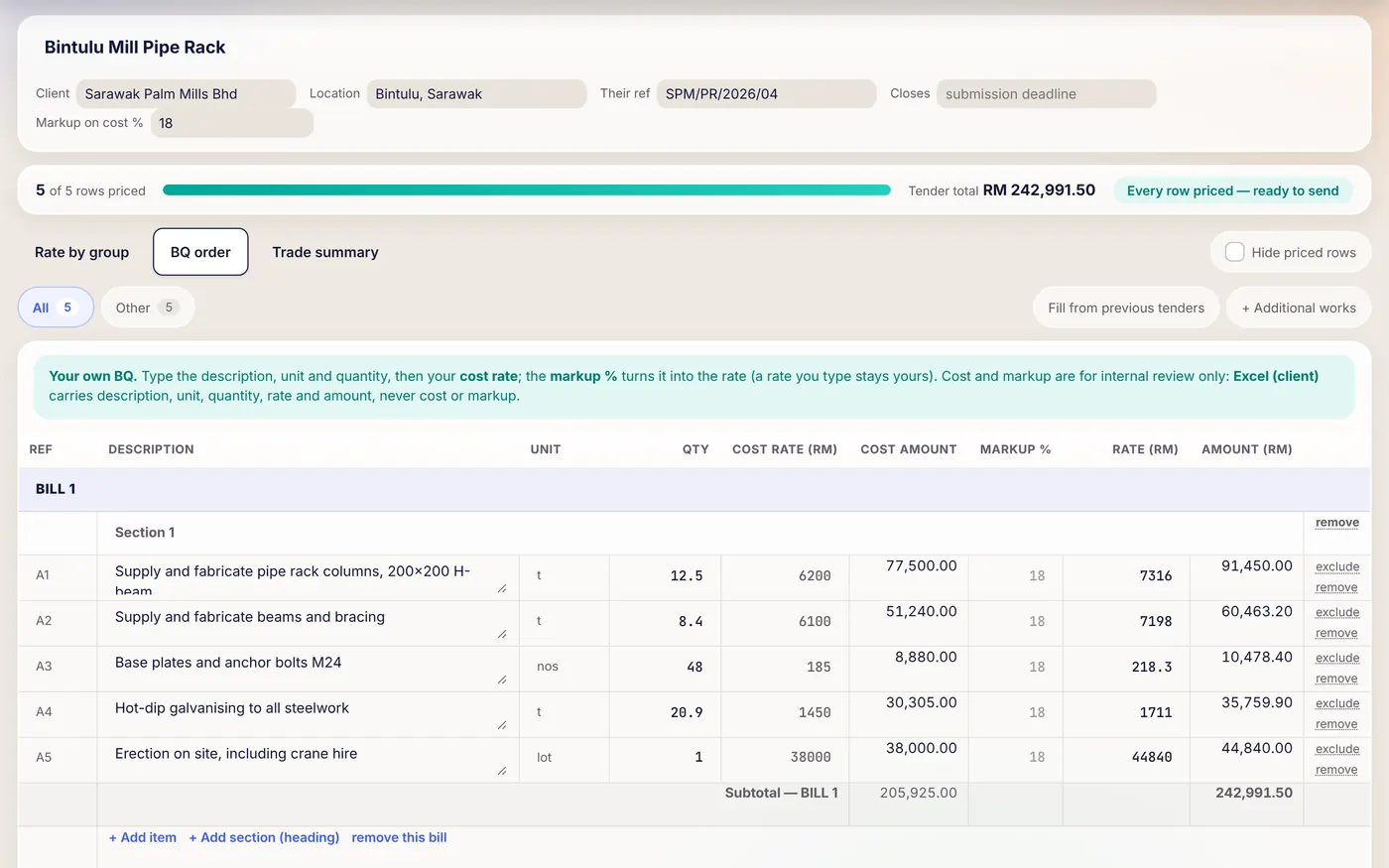Click the BILL 1 header row

coord(694,489)
